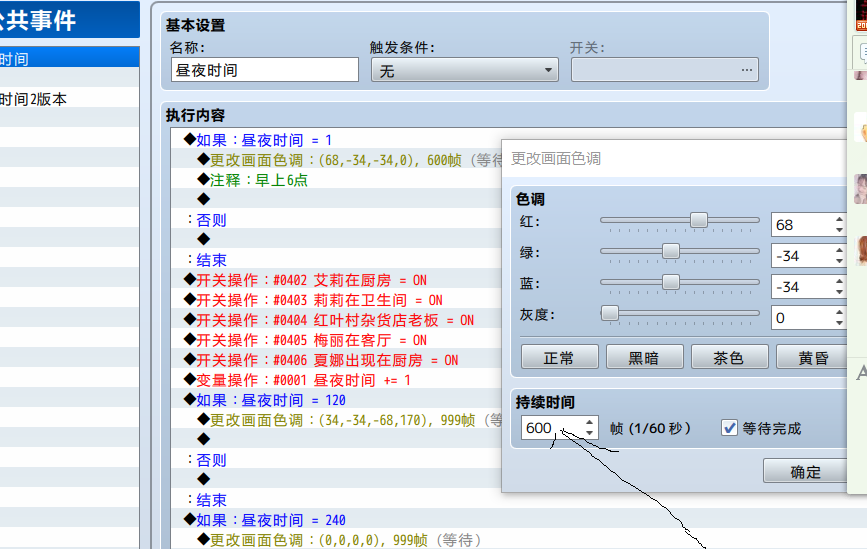Select the 变量操作 #0001 昼夜时间 += 1 line

coord(297,380)
